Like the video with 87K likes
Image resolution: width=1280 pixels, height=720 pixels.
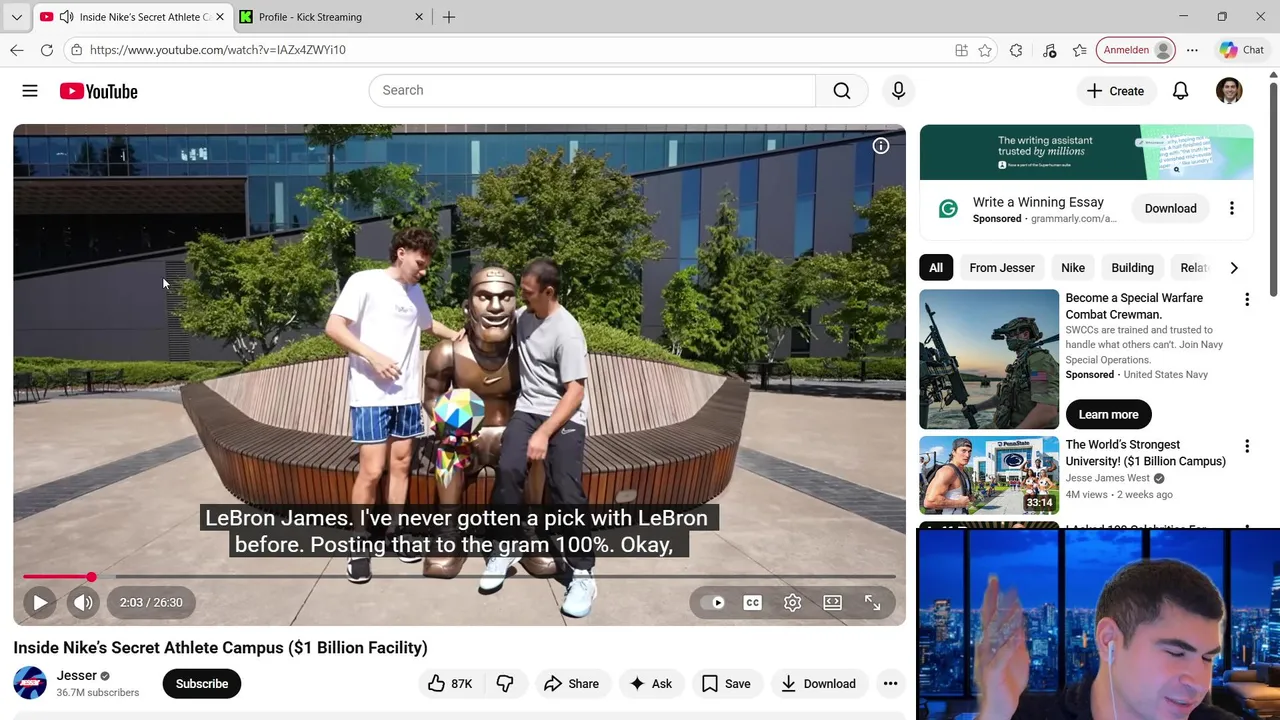pos(450,684)
